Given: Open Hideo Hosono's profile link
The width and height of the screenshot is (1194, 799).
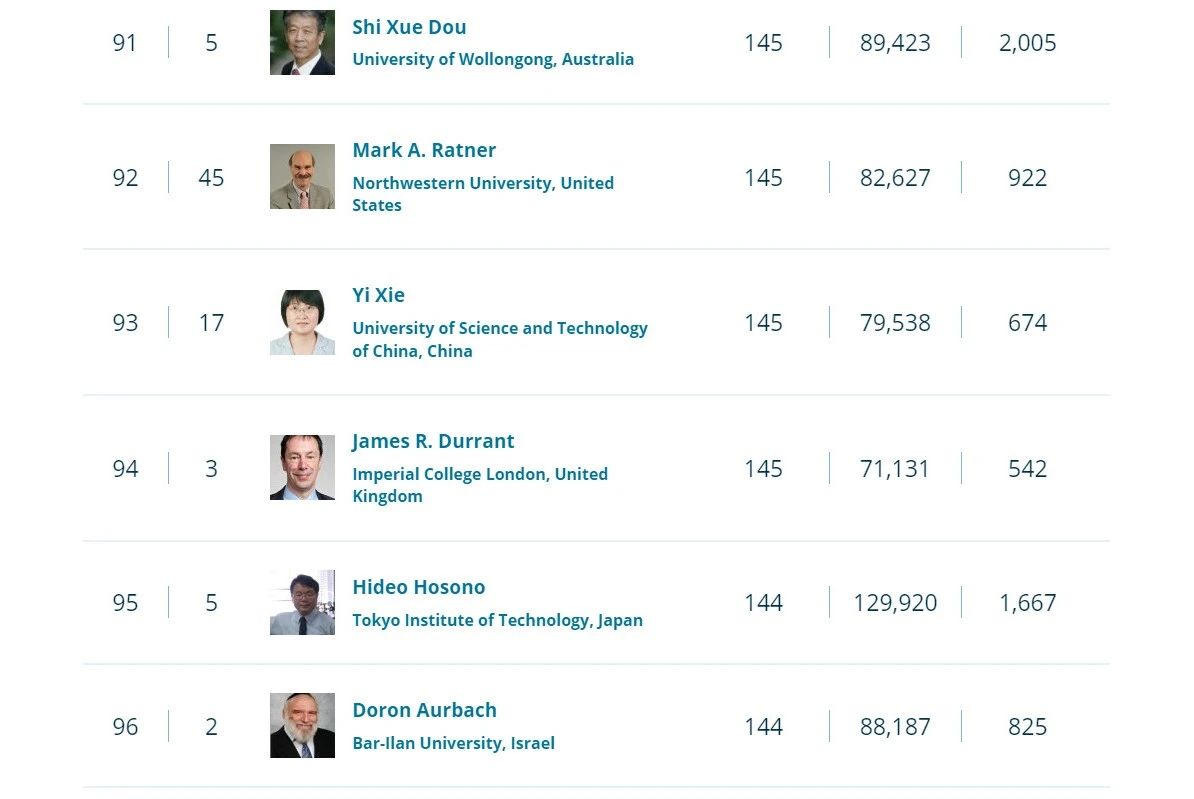Looking at the screenshot, I should [419, 587].
